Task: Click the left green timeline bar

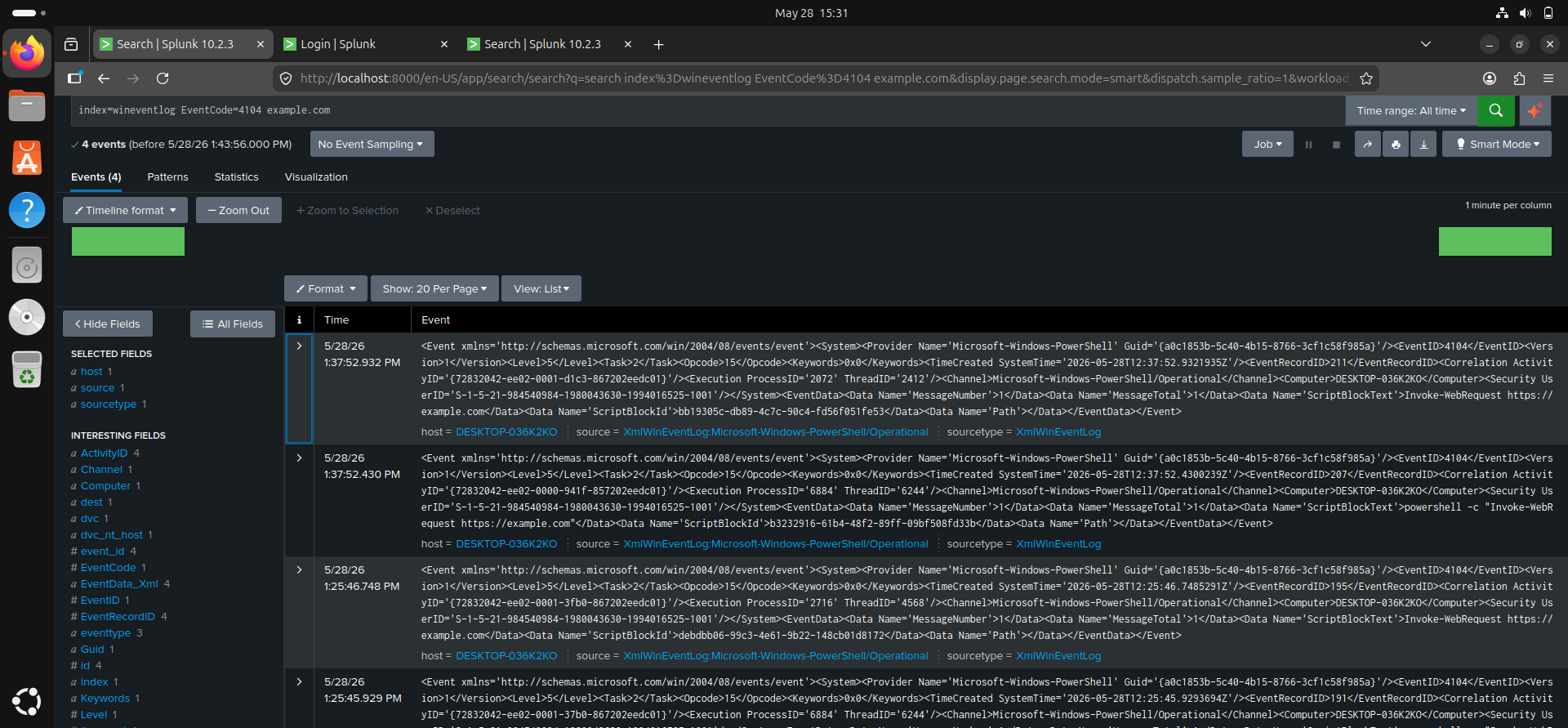Action: pos(128,242)
